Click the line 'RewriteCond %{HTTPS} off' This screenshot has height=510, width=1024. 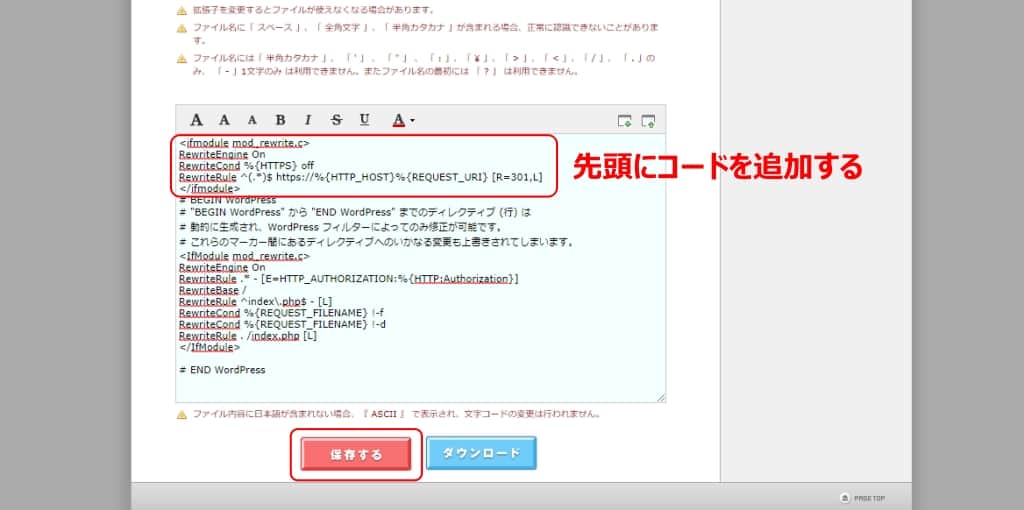pos(247,166)
